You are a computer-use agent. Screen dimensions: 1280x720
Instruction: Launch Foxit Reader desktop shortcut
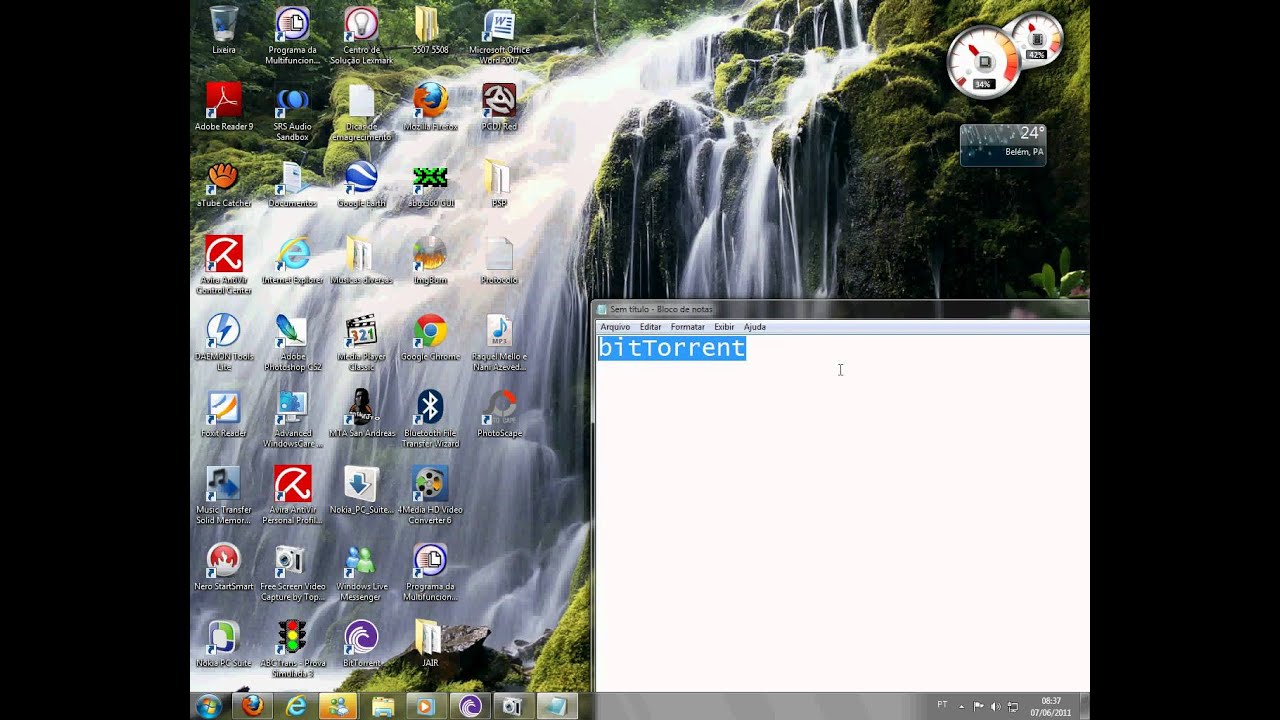pos(224,415)
